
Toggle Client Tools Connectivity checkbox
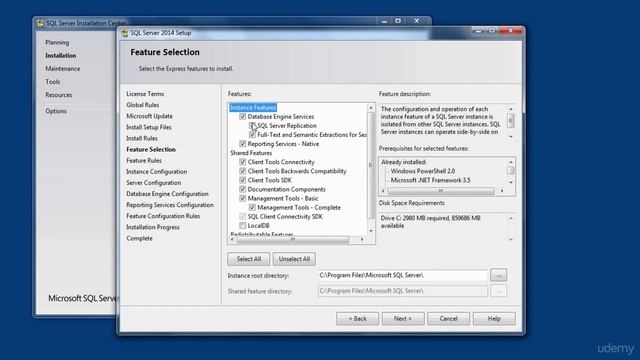click(242, 162)
